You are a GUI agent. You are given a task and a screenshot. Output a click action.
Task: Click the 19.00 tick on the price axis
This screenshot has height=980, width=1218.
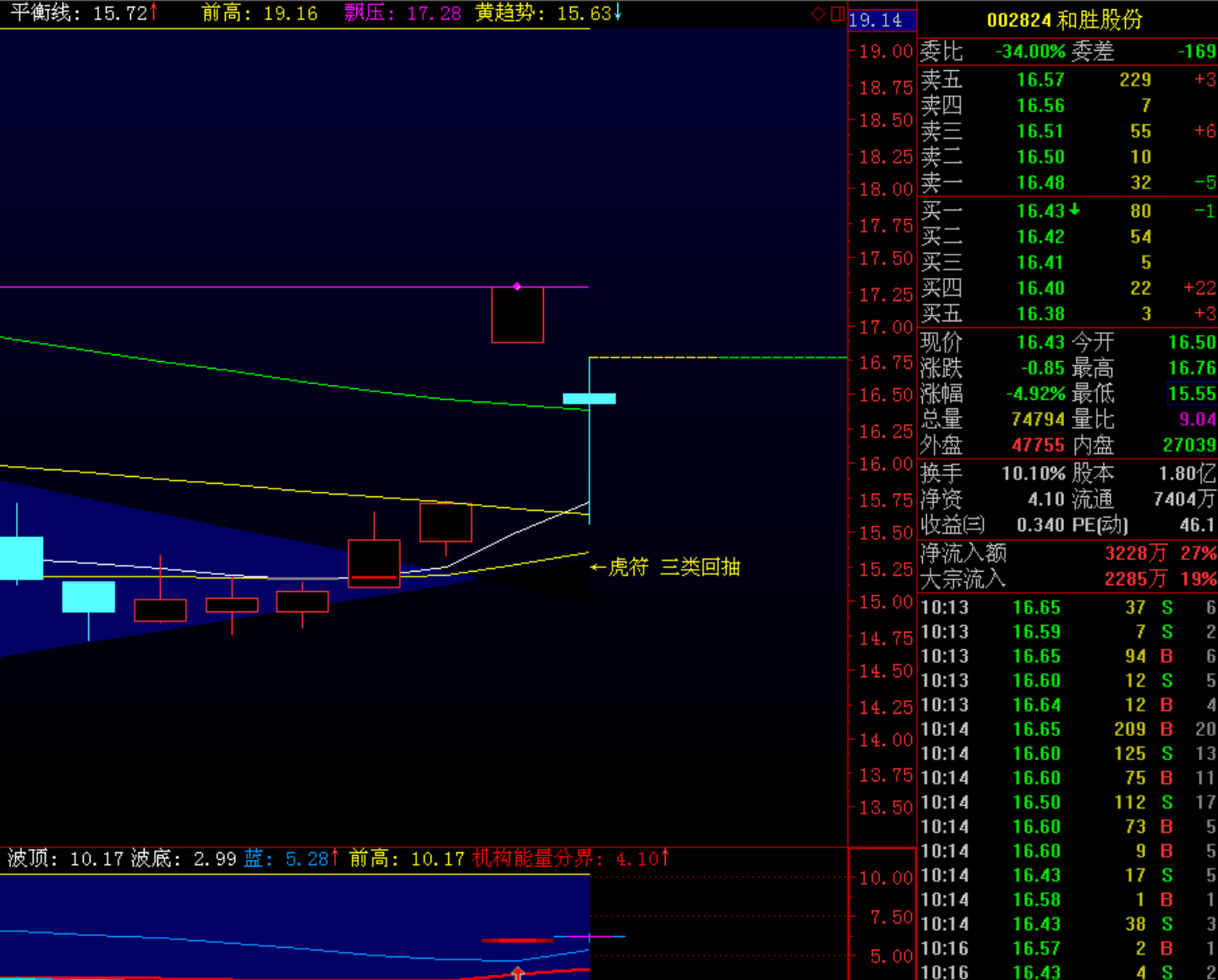(x=886, y=52)
